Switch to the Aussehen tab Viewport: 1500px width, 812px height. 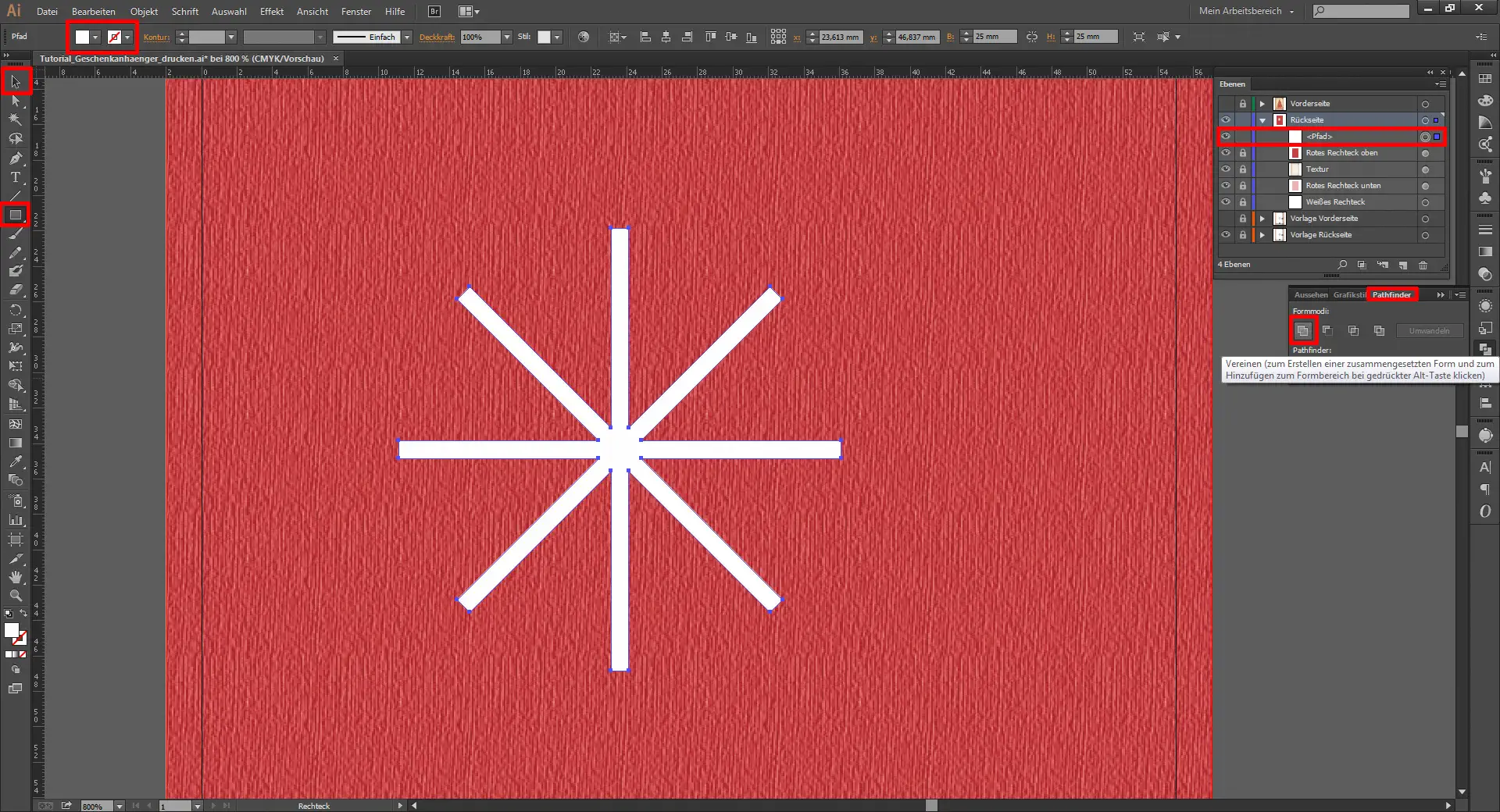(1310, 295)
